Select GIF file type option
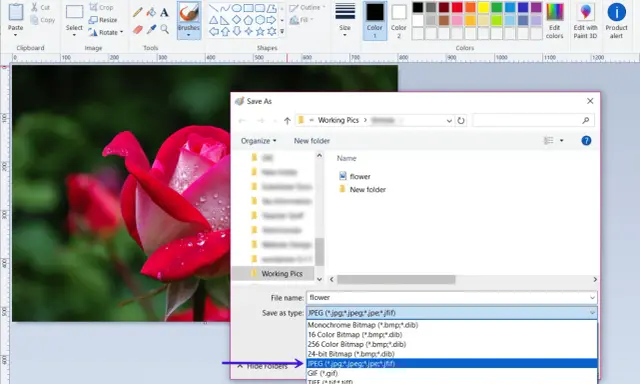 [x=452, y=373]
